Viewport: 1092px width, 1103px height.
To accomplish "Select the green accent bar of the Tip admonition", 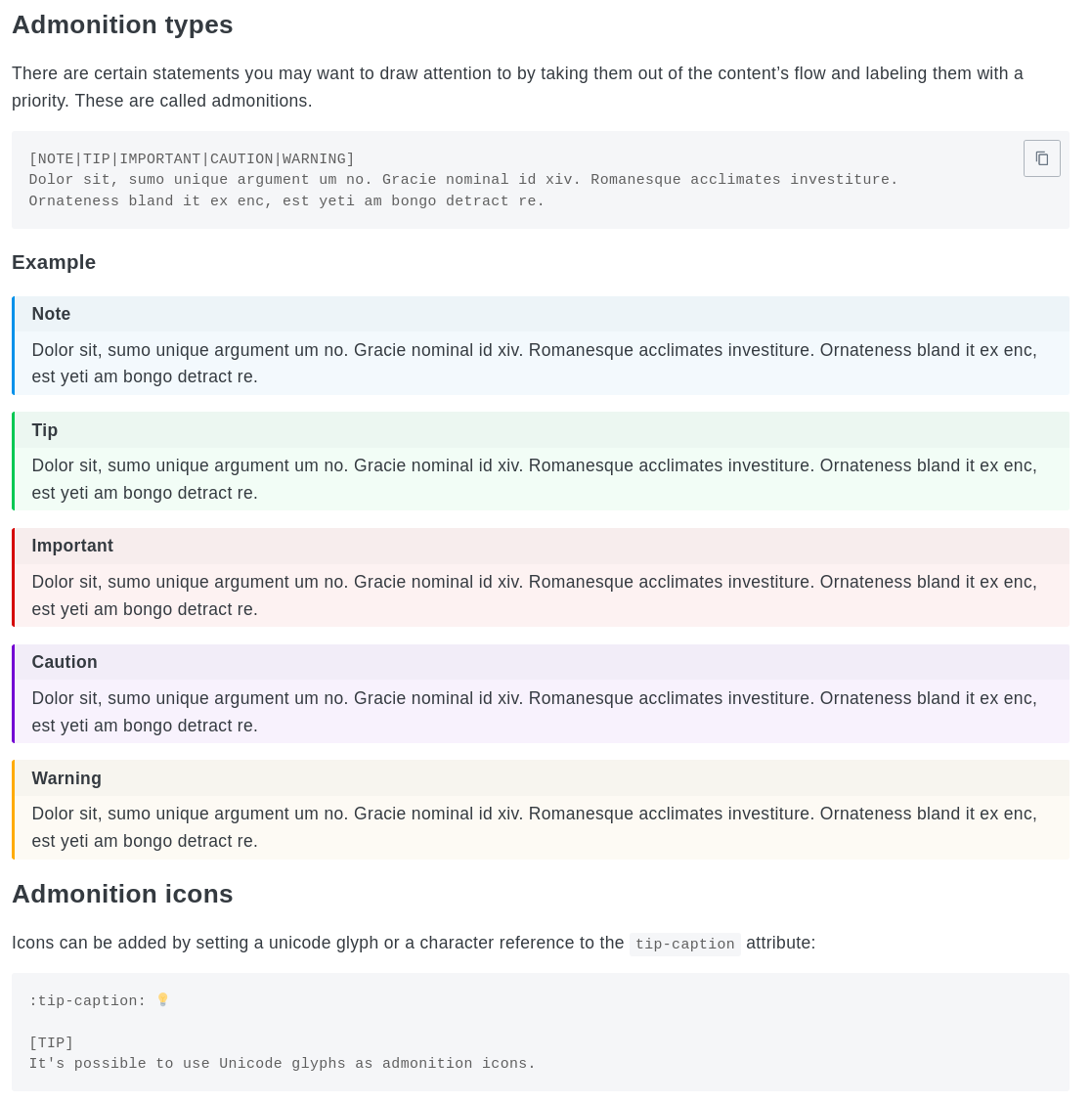I will point(13,460).
